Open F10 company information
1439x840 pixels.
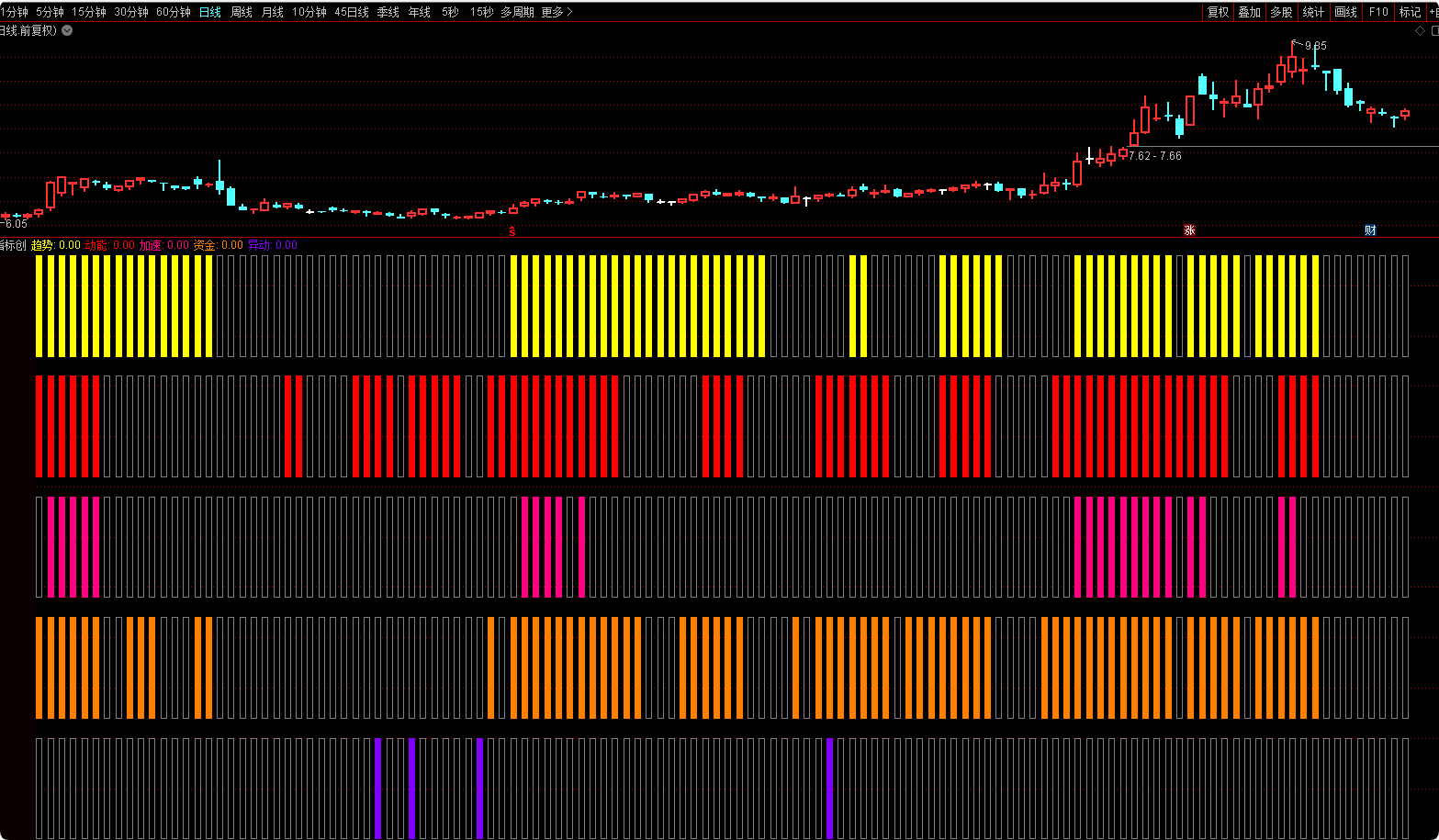1378,12
